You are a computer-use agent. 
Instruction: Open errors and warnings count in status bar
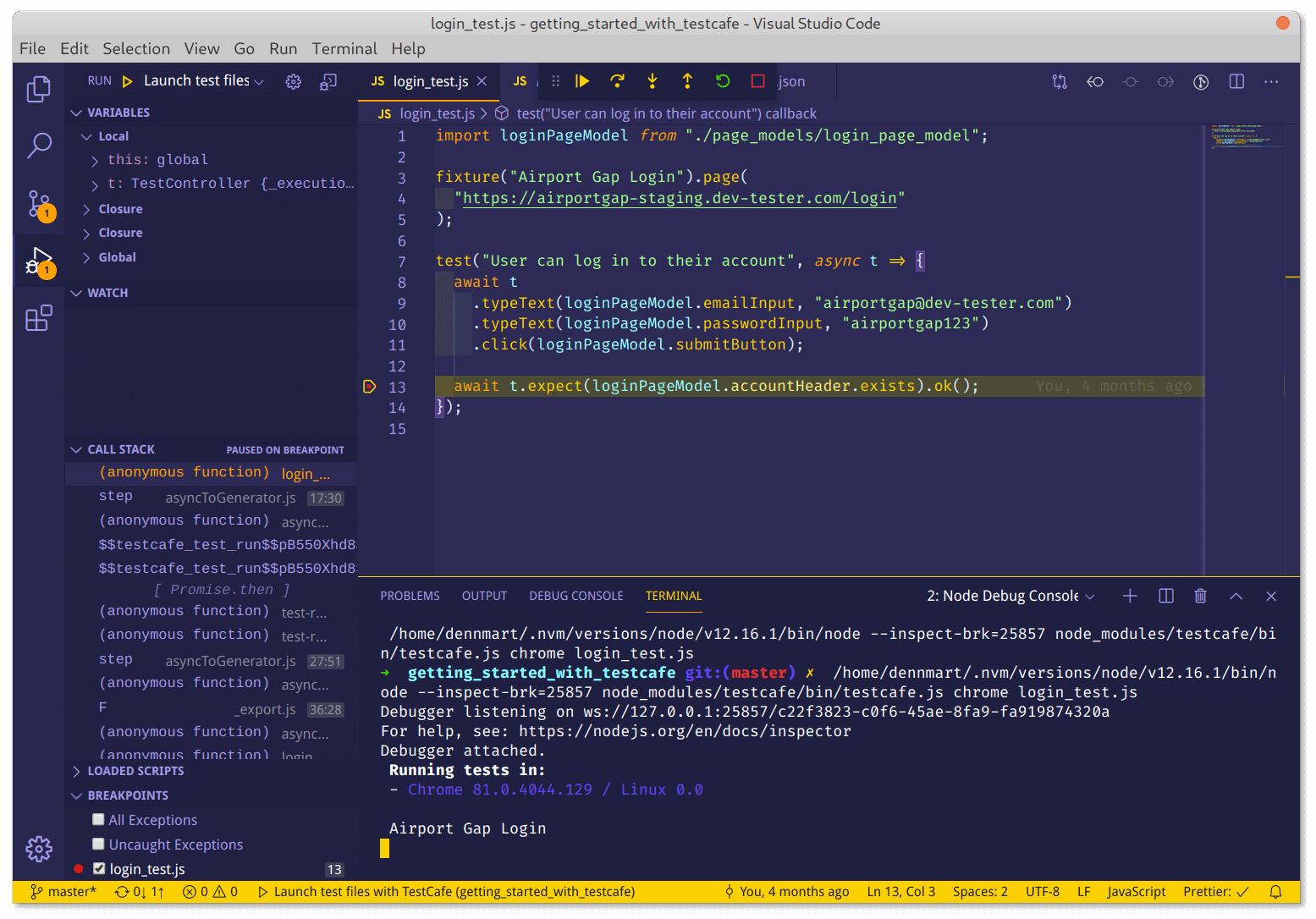pyautogui.click(x=211, y=891)
